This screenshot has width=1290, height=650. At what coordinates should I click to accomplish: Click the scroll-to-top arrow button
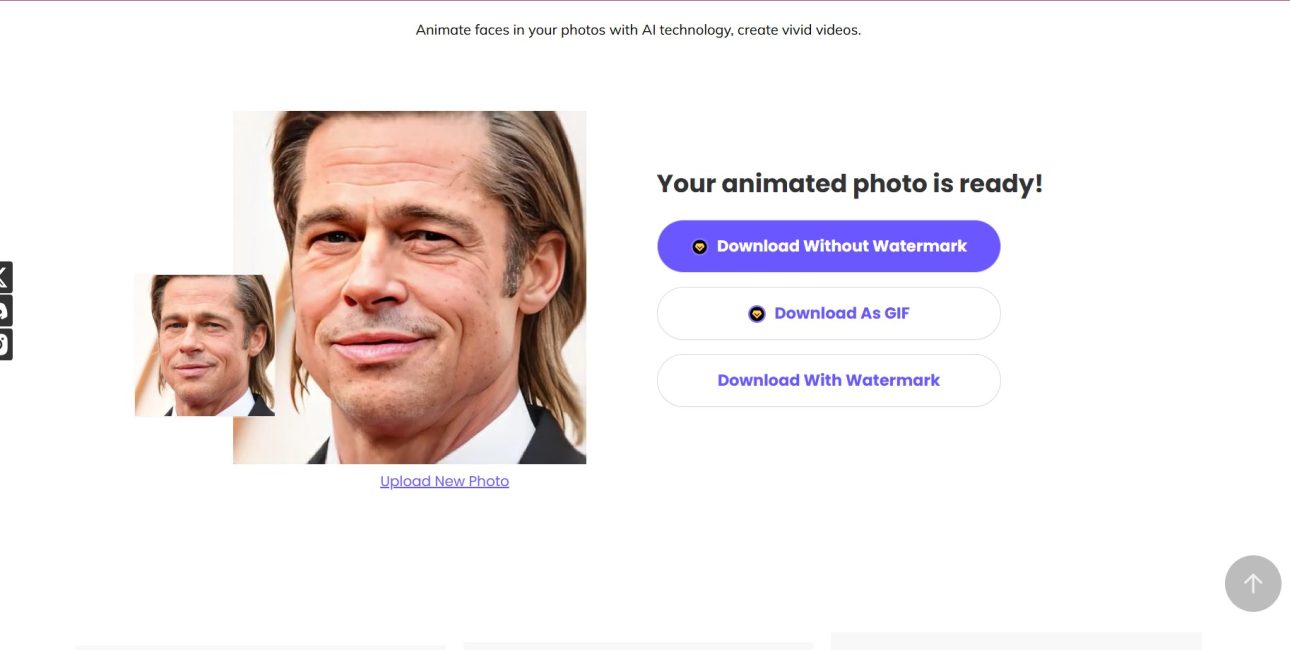pyautogui.click(x=1252, y=583)
